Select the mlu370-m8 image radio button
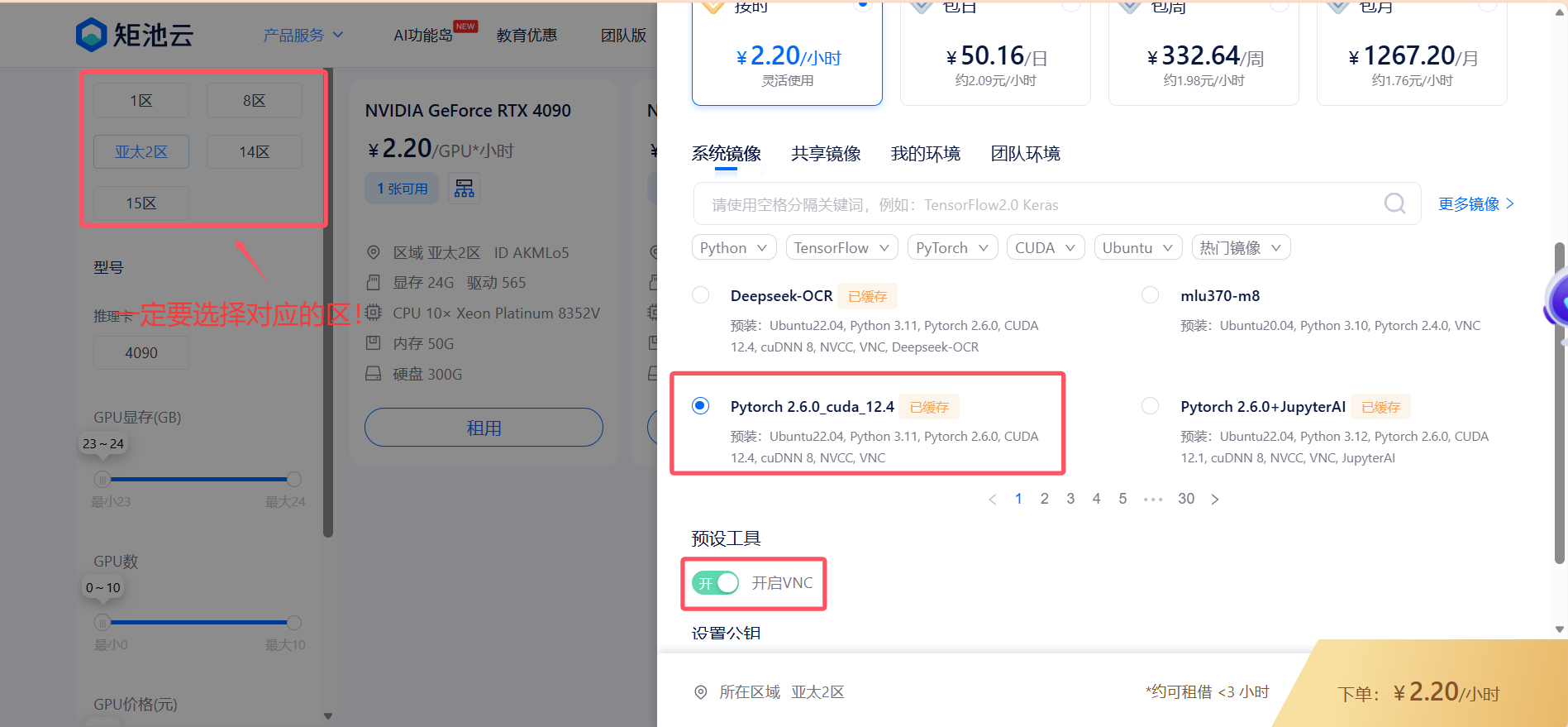 (1150, 295)
